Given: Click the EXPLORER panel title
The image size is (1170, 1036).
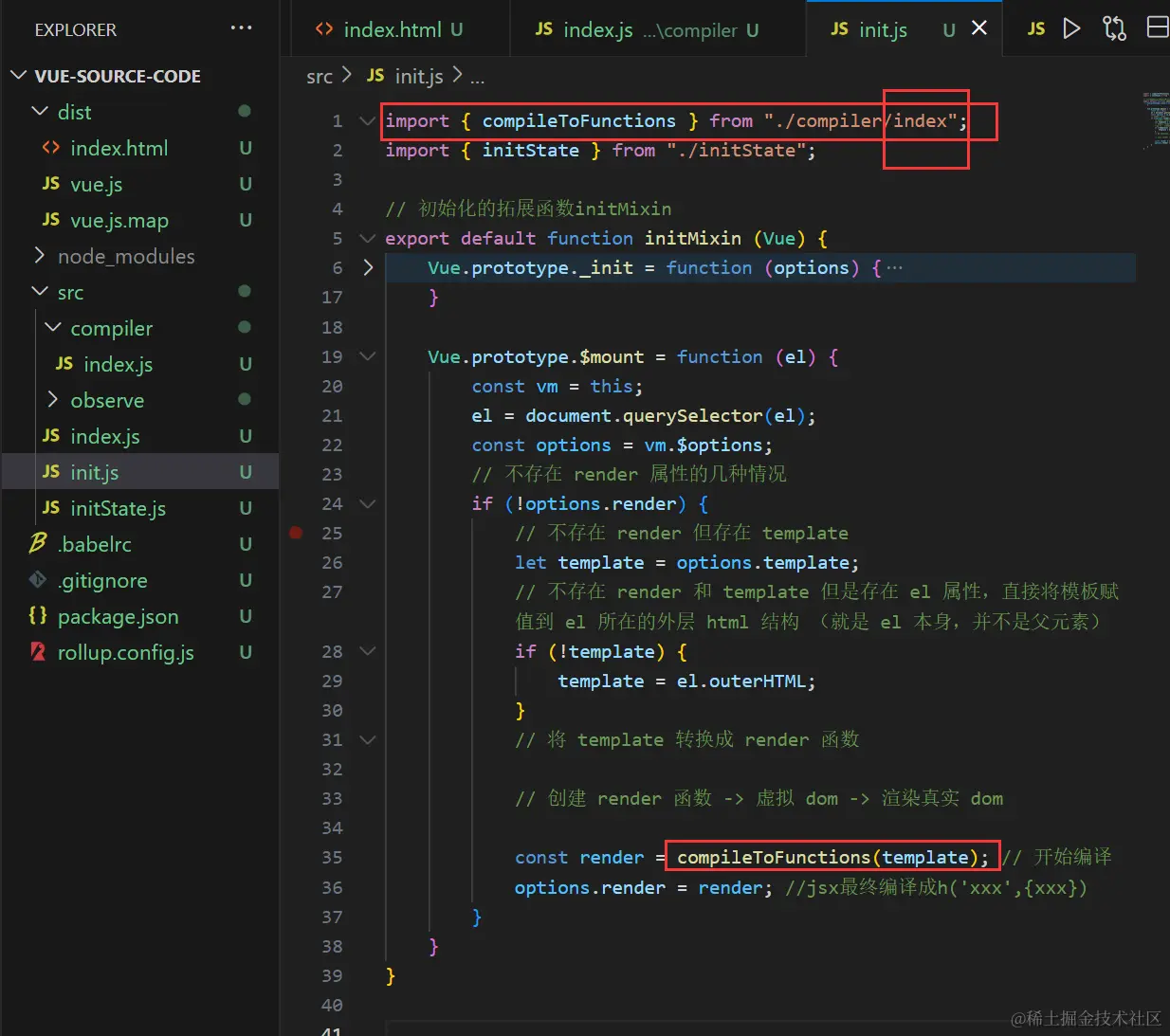Looking at the screenshot, I should click(76, 29).
